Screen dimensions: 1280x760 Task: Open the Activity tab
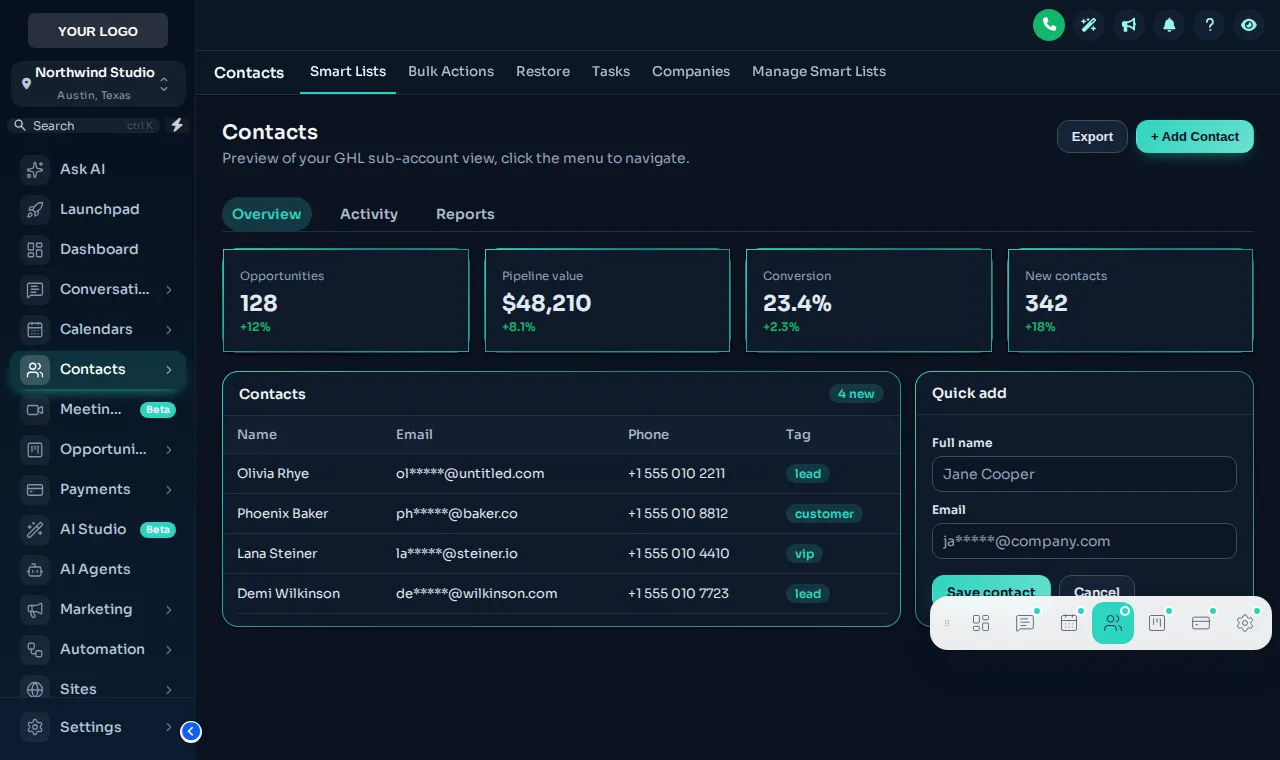(x=369, y=214)
